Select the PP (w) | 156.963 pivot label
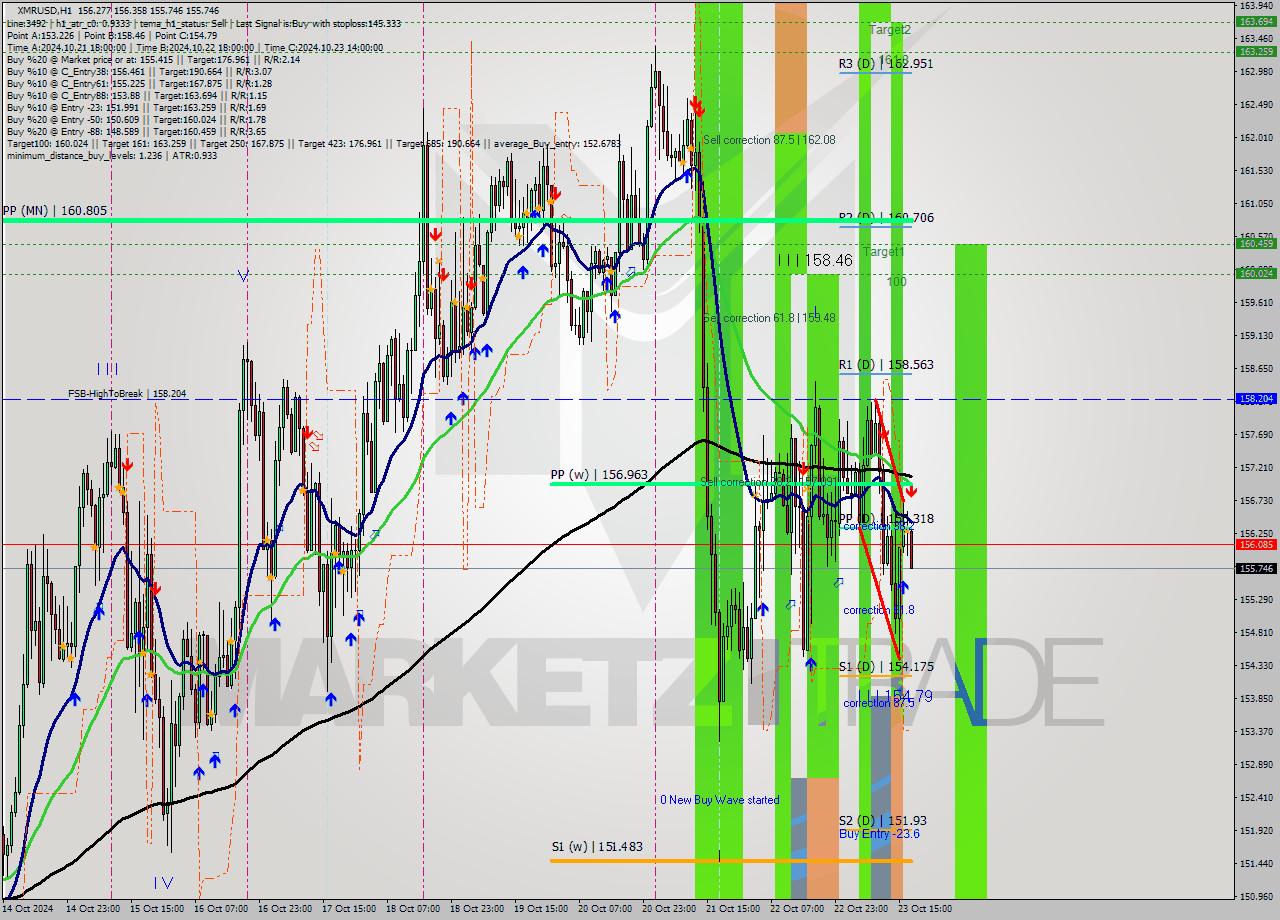 pyautogui.click(x=599, y=475)
